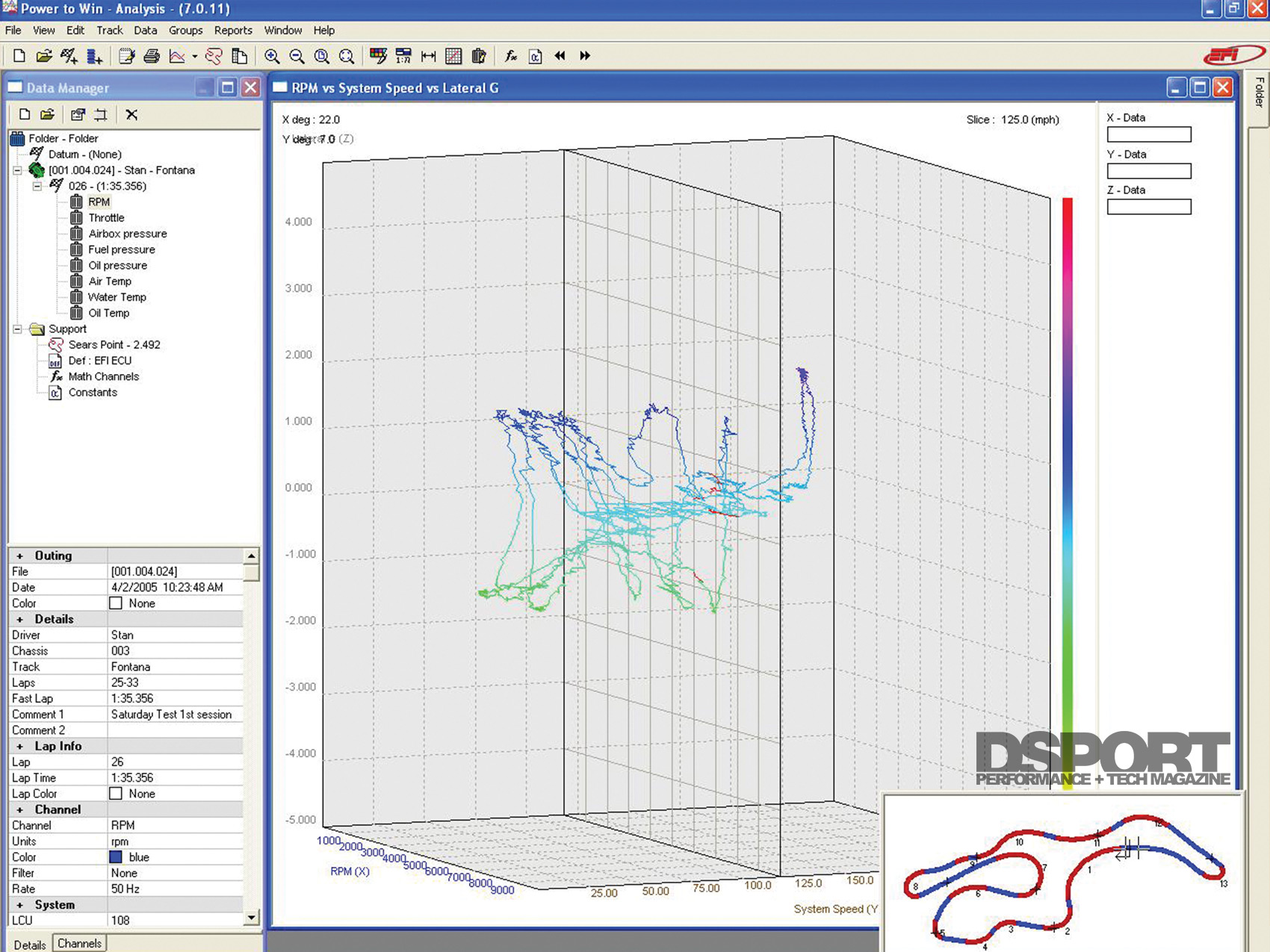Toggle the Lap Color None checkbox
The height and width of the screenshot is (952, 1270).
[116, 794]
